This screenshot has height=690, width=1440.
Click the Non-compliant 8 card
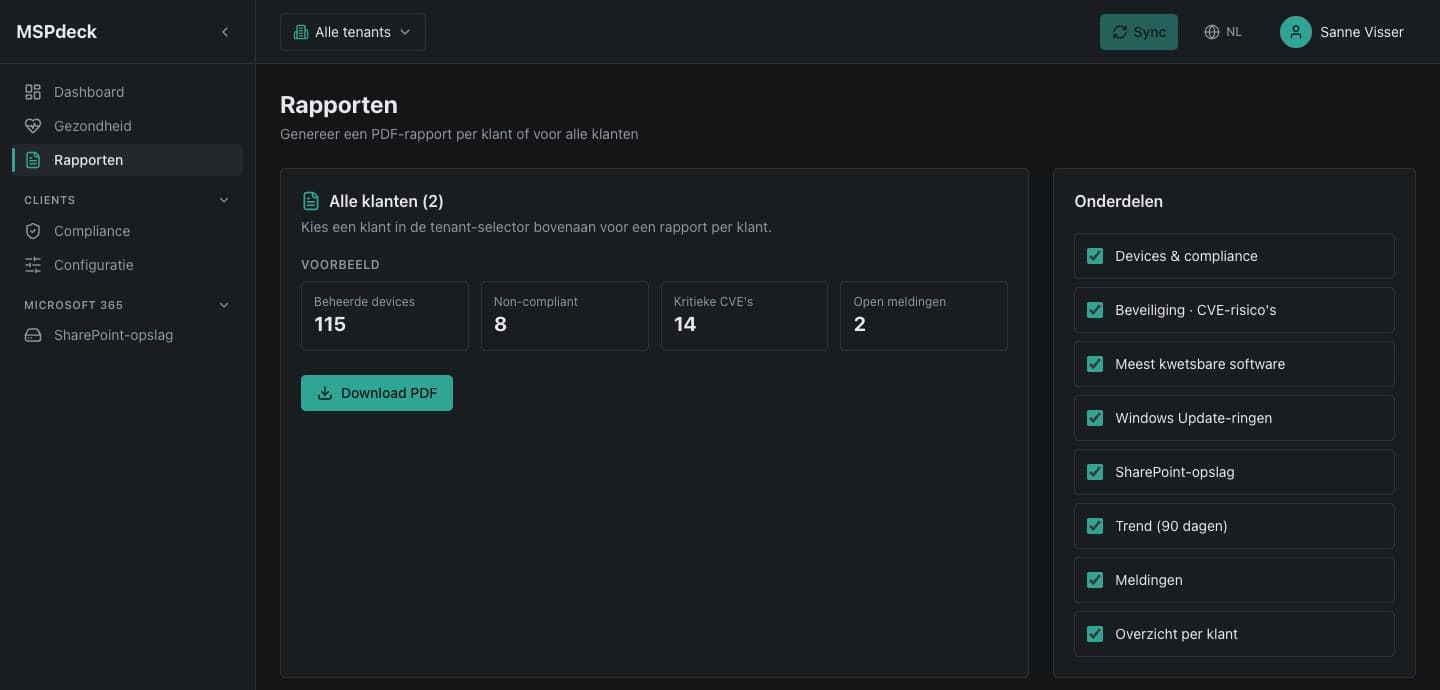coord(565,316)
